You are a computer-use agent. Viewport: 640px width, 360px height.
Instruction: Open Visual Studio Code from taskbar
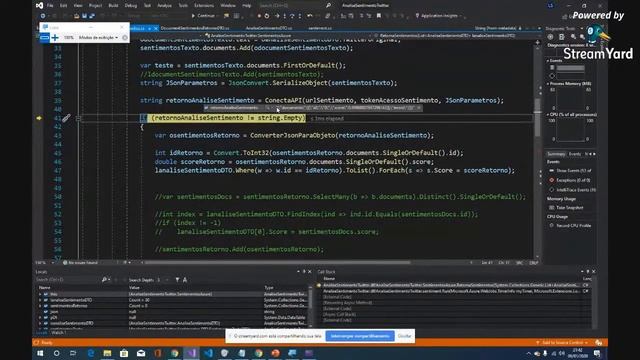coord(208,353)
